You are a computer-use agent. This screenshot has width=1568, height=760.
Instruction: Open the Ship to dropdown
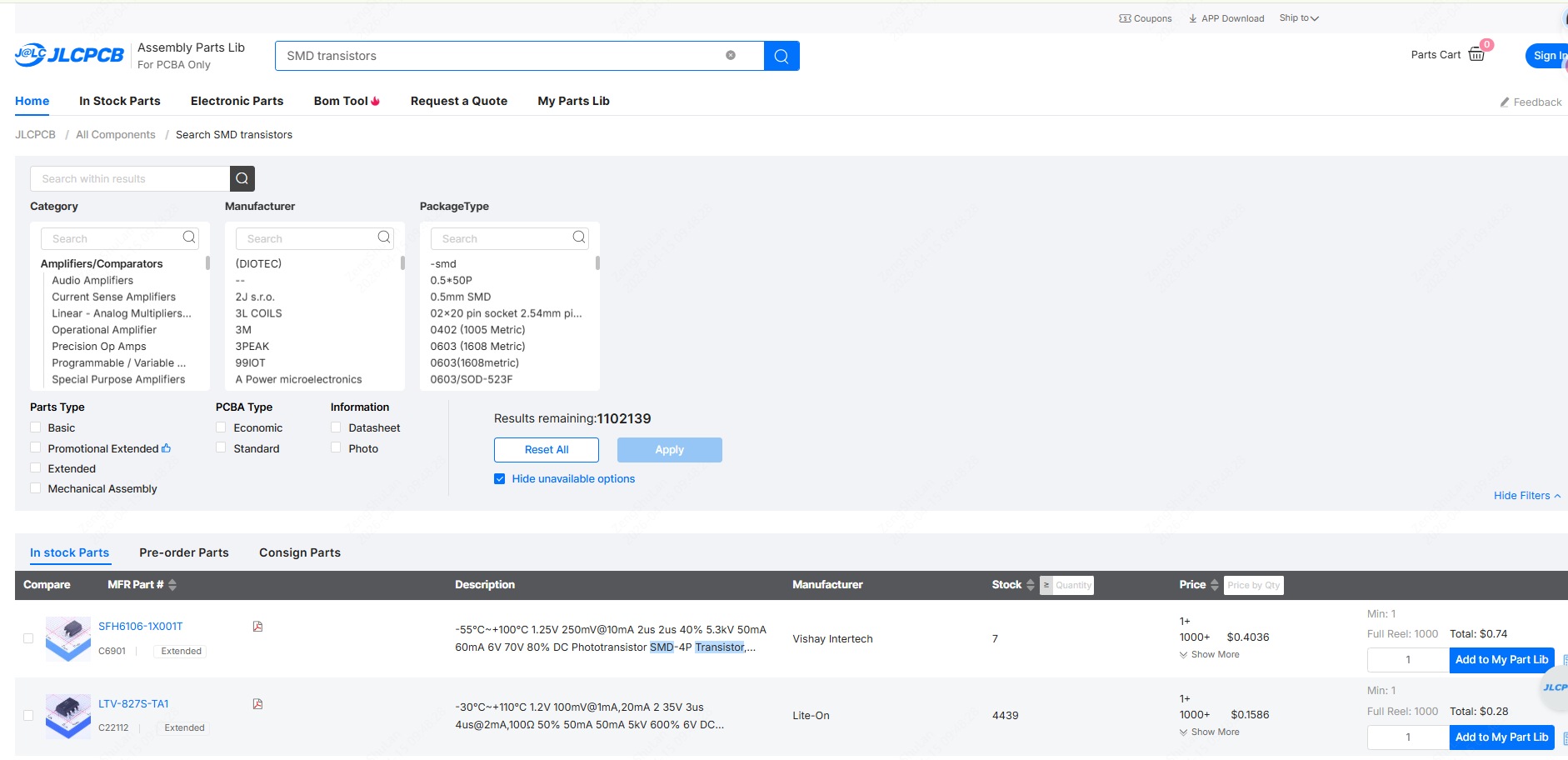click(x=1299, y=18)
